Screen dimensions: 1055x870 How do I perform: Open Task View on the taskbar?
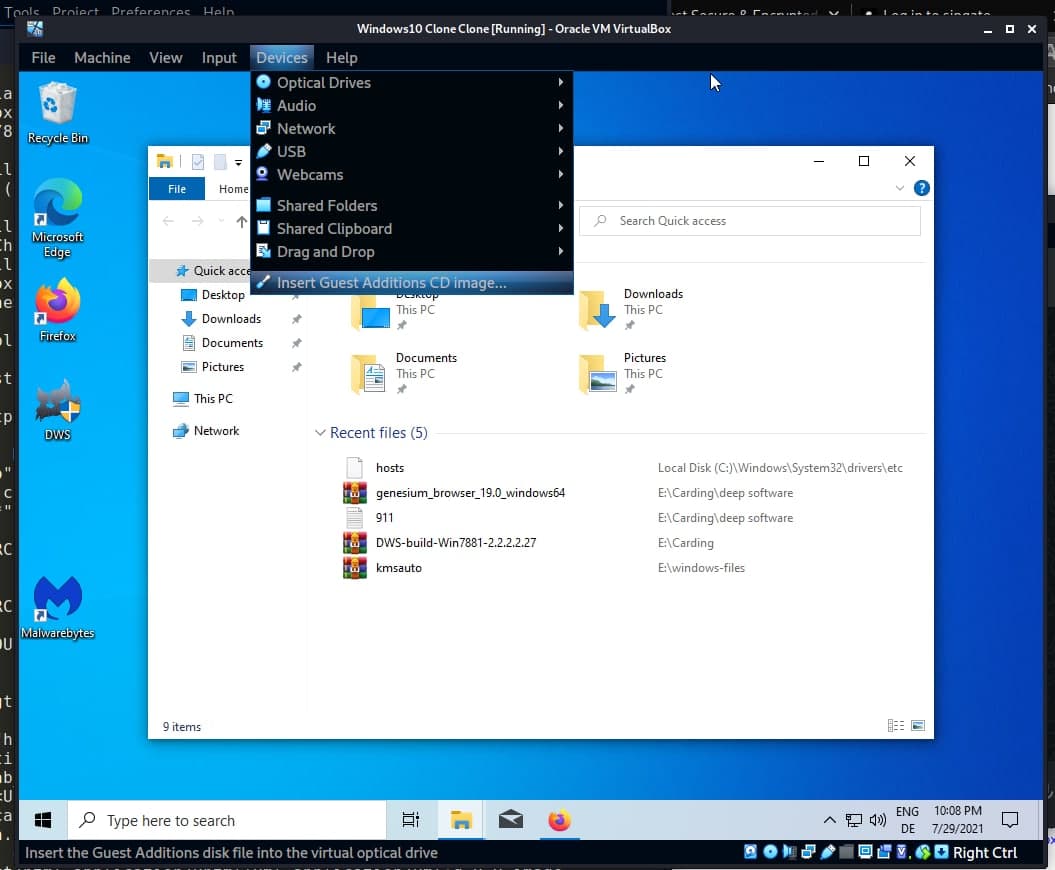point(410,820)
